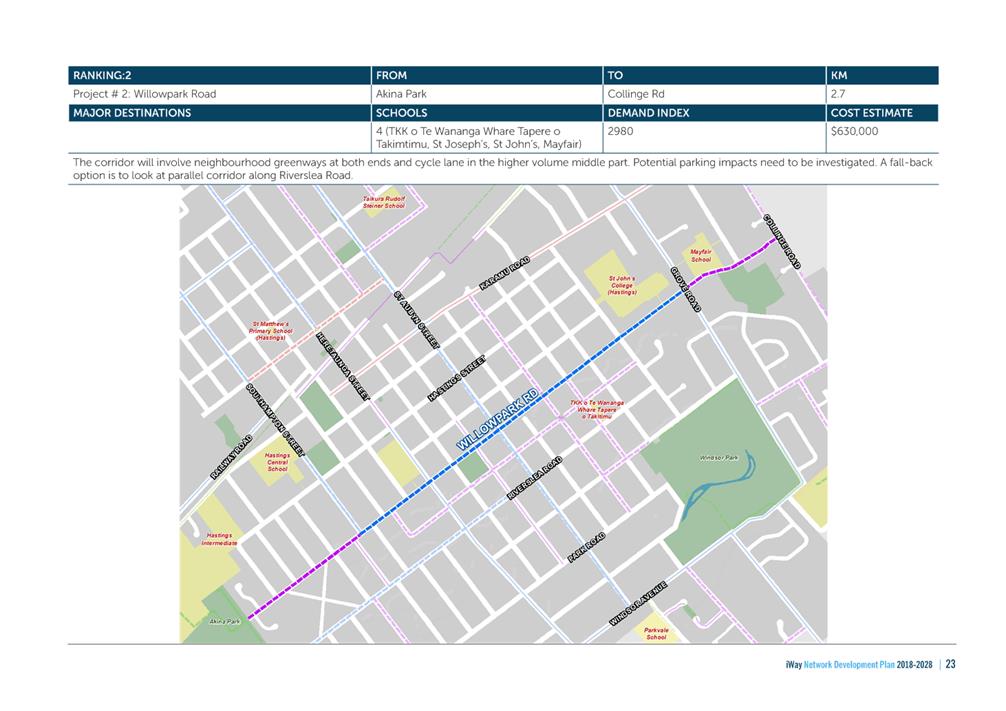Select the Windsor Avenue street label
The width and height of the screenshot is (1006, 711).
coord(638,603)
